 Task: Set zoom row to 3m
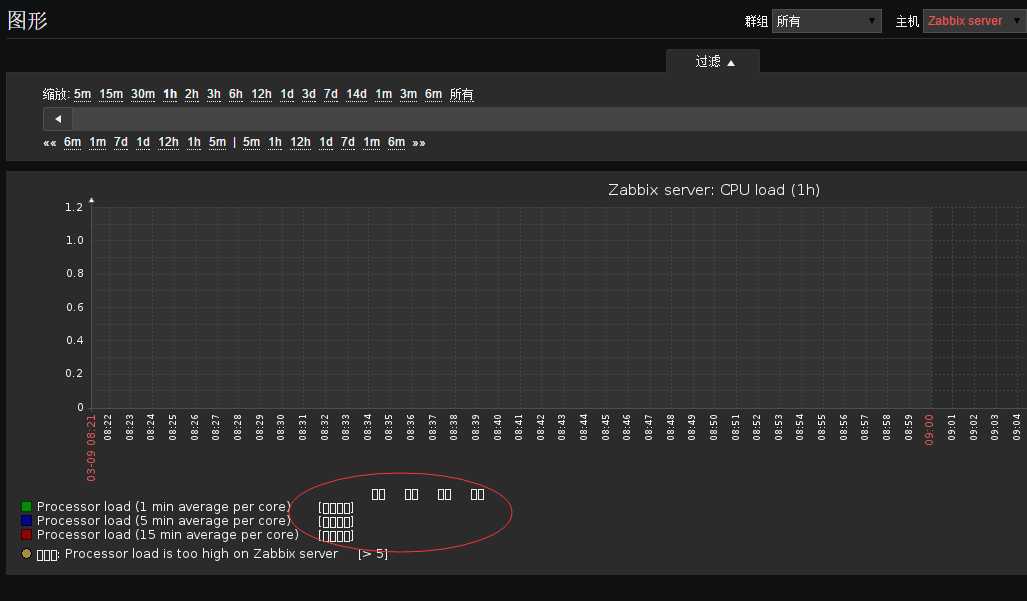[x=409, y=94]
